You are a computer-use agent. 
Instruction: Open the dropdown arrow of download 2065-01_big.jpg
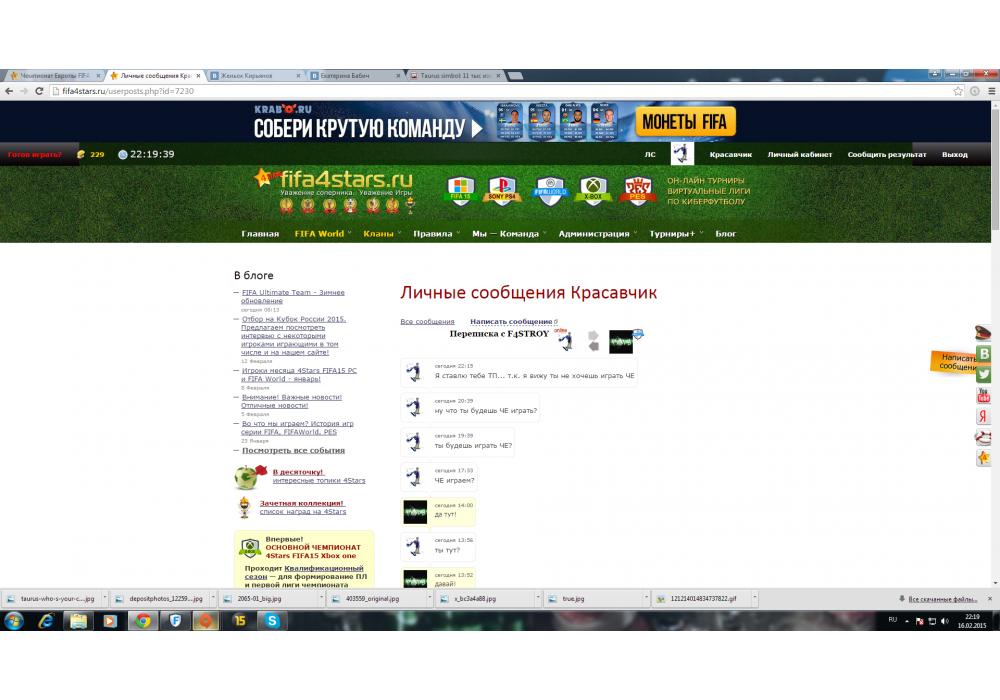click(x=321, y=598)
